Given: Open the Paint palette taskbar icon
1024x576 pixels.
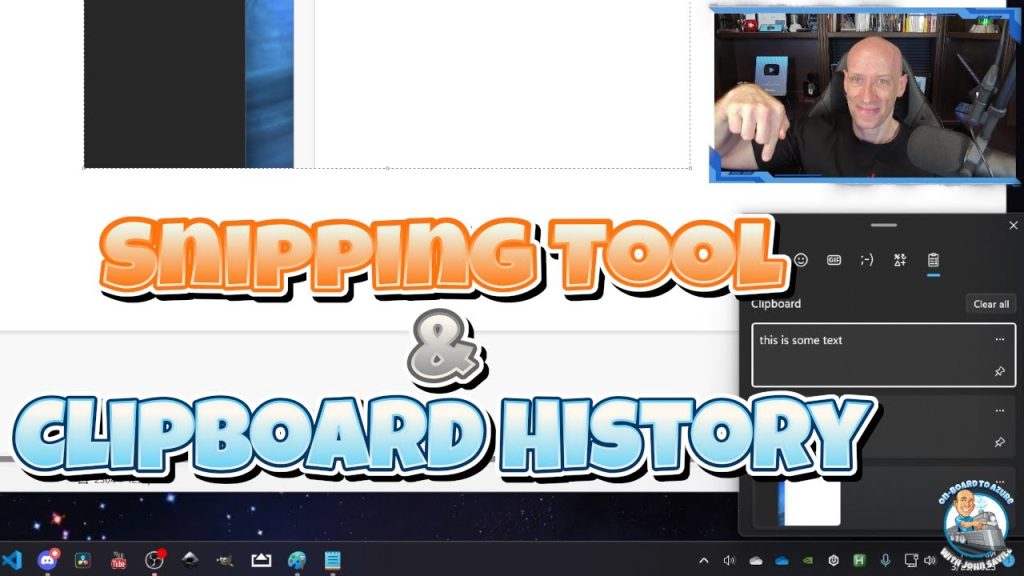Looking at the screenshot, I should pos(297,560).
